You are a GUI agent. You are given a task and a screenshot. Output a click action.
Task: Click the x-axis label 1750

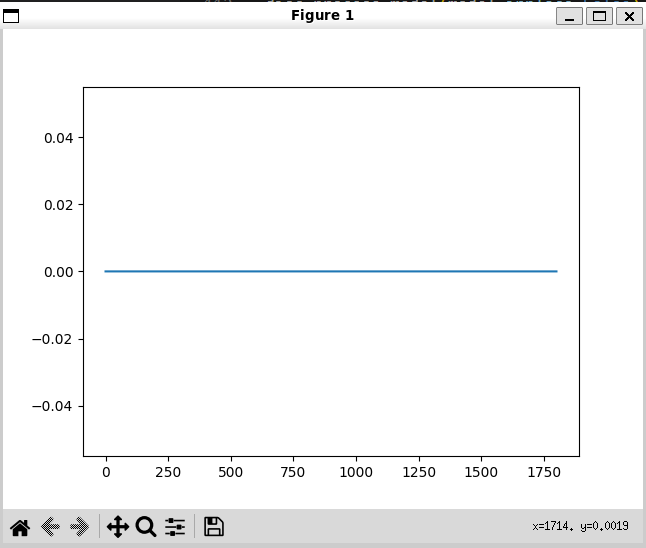tap(544, 472)
